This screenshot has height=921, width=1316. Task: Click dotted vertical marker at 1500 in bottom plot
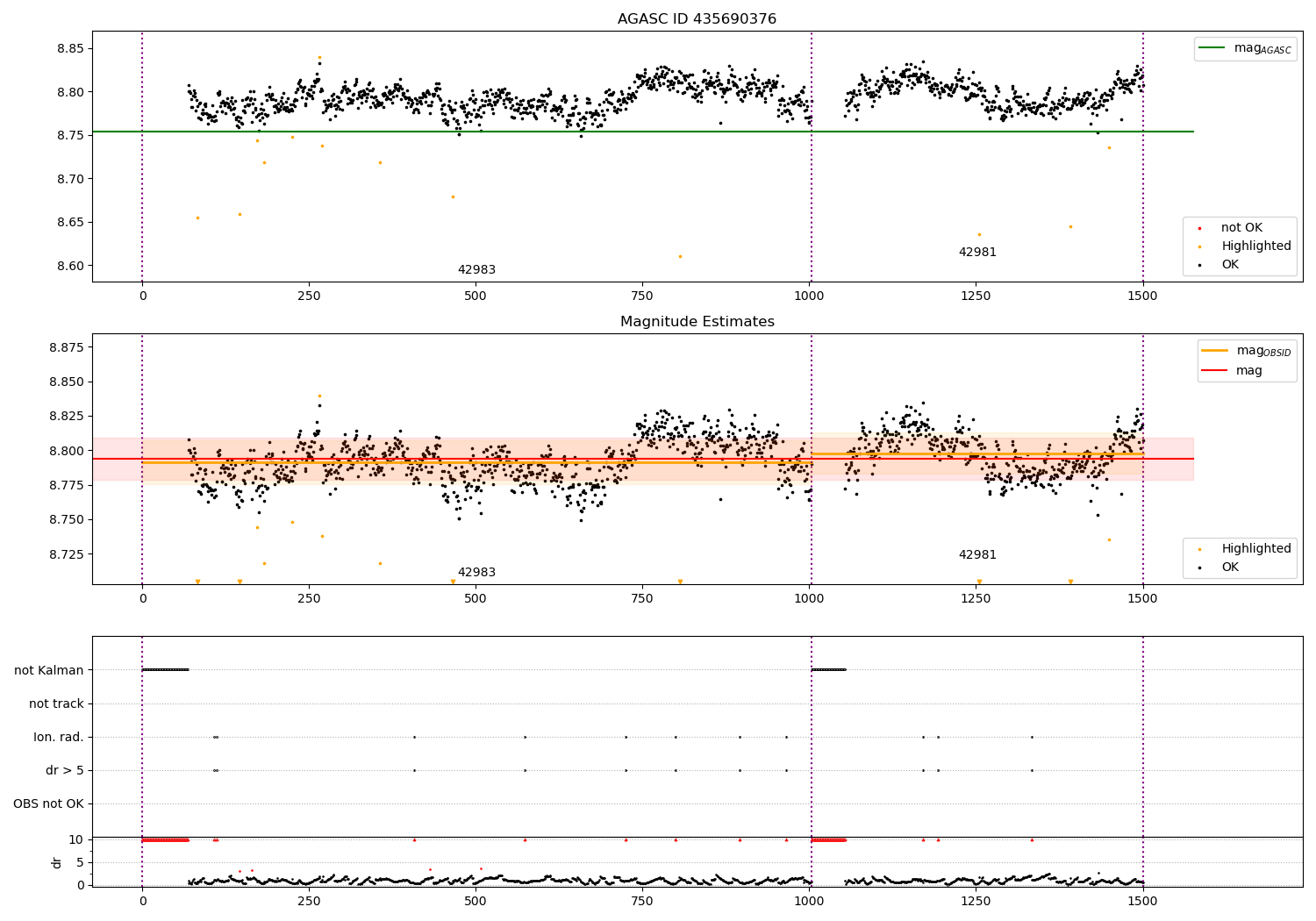[1142, 760]
